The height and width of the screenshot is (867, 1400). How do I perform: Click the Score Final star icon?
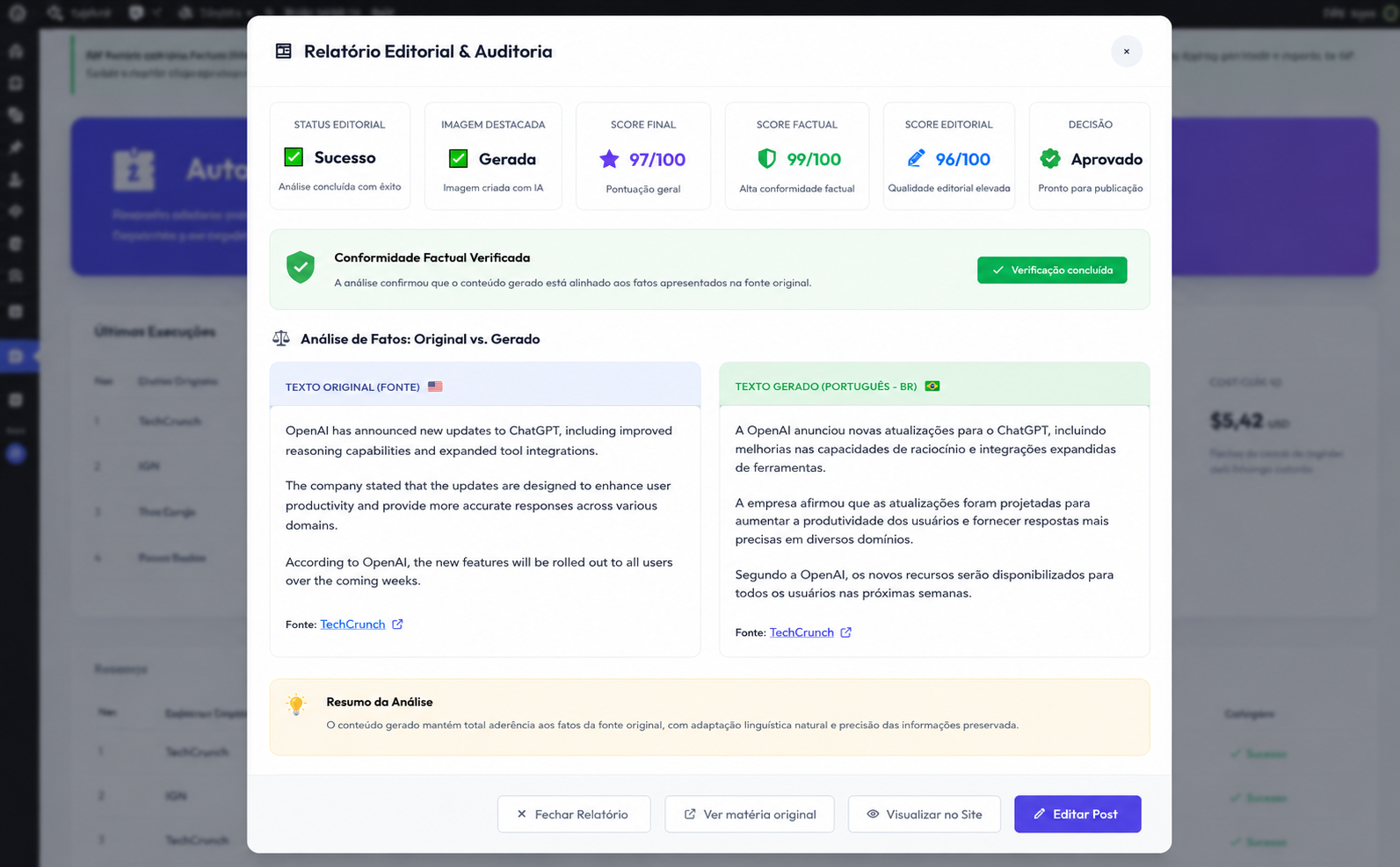(x=609, y=159)
